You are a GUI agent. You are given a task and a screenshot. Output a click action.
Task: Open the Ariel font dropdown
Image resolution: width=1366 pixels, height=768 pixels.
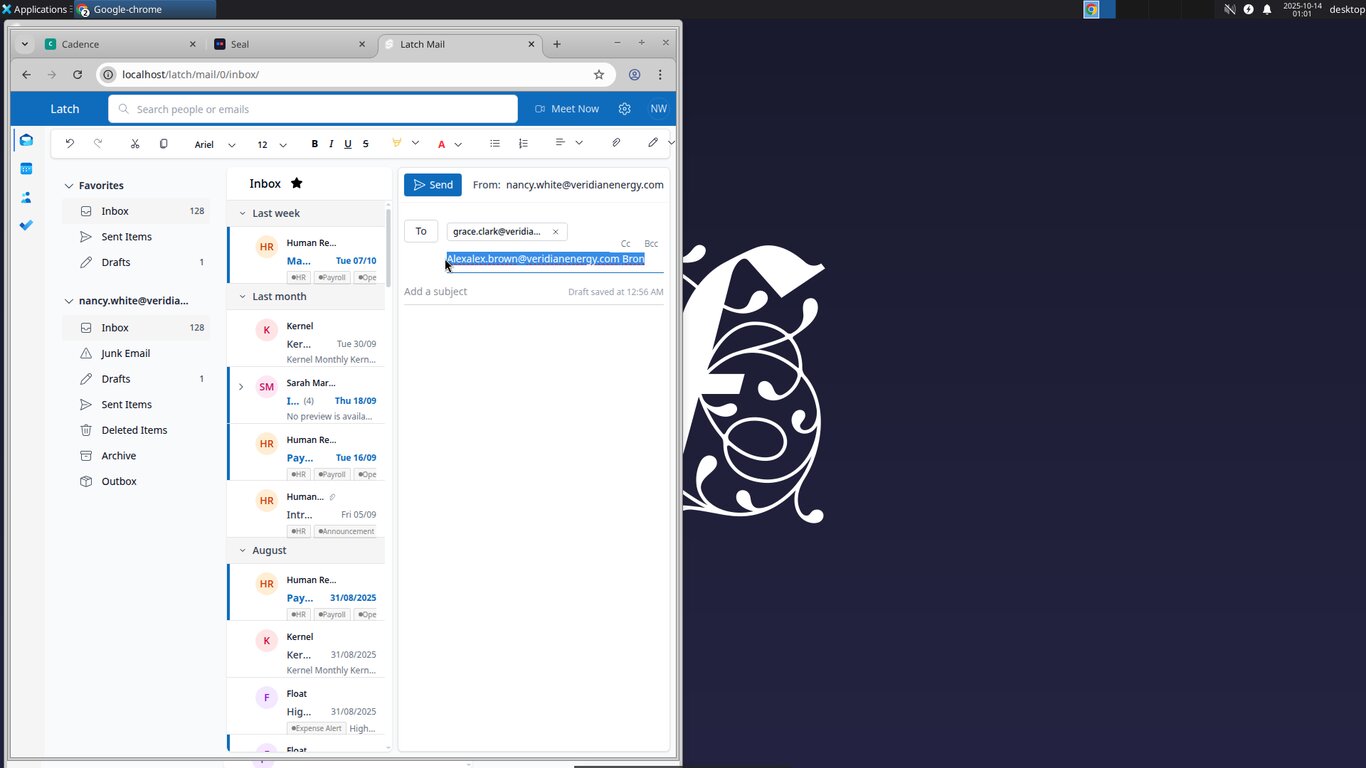point(215,145)
